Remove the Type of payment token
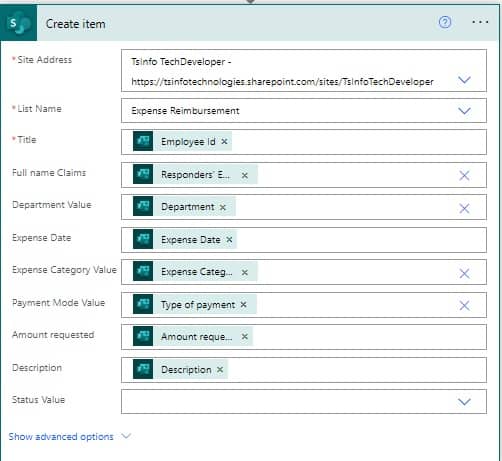This screenshot has height=461, width=502. tap(244, 305)
